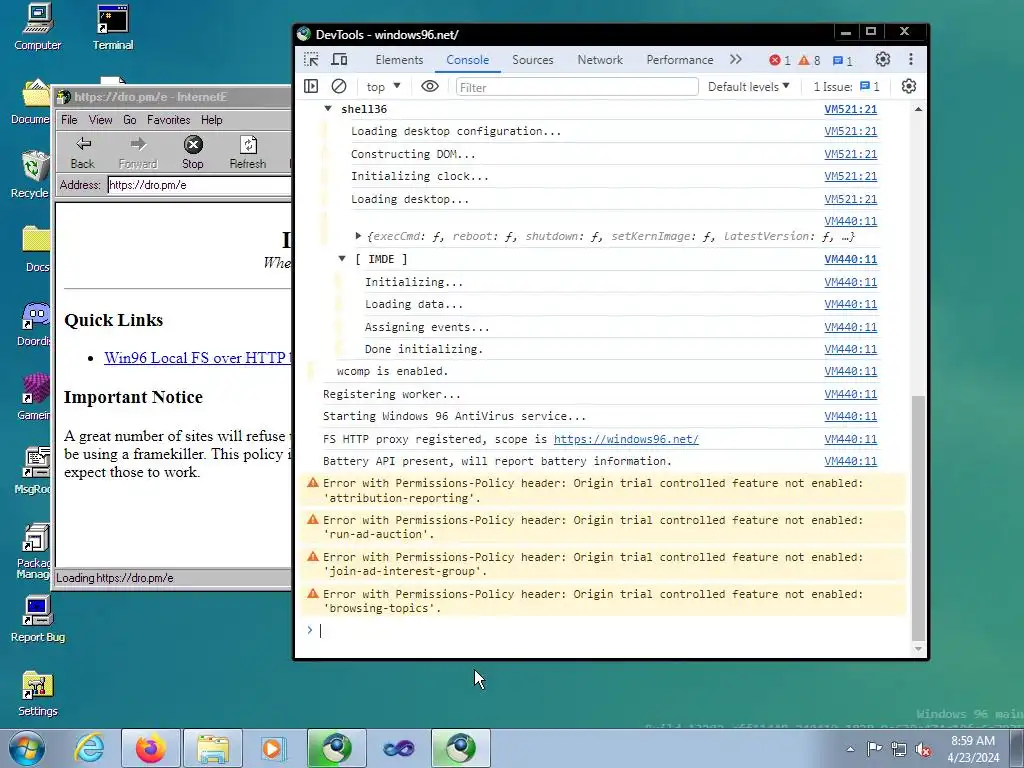
Task: Show hidden tray icons arrow
Action: pos(850,749)
